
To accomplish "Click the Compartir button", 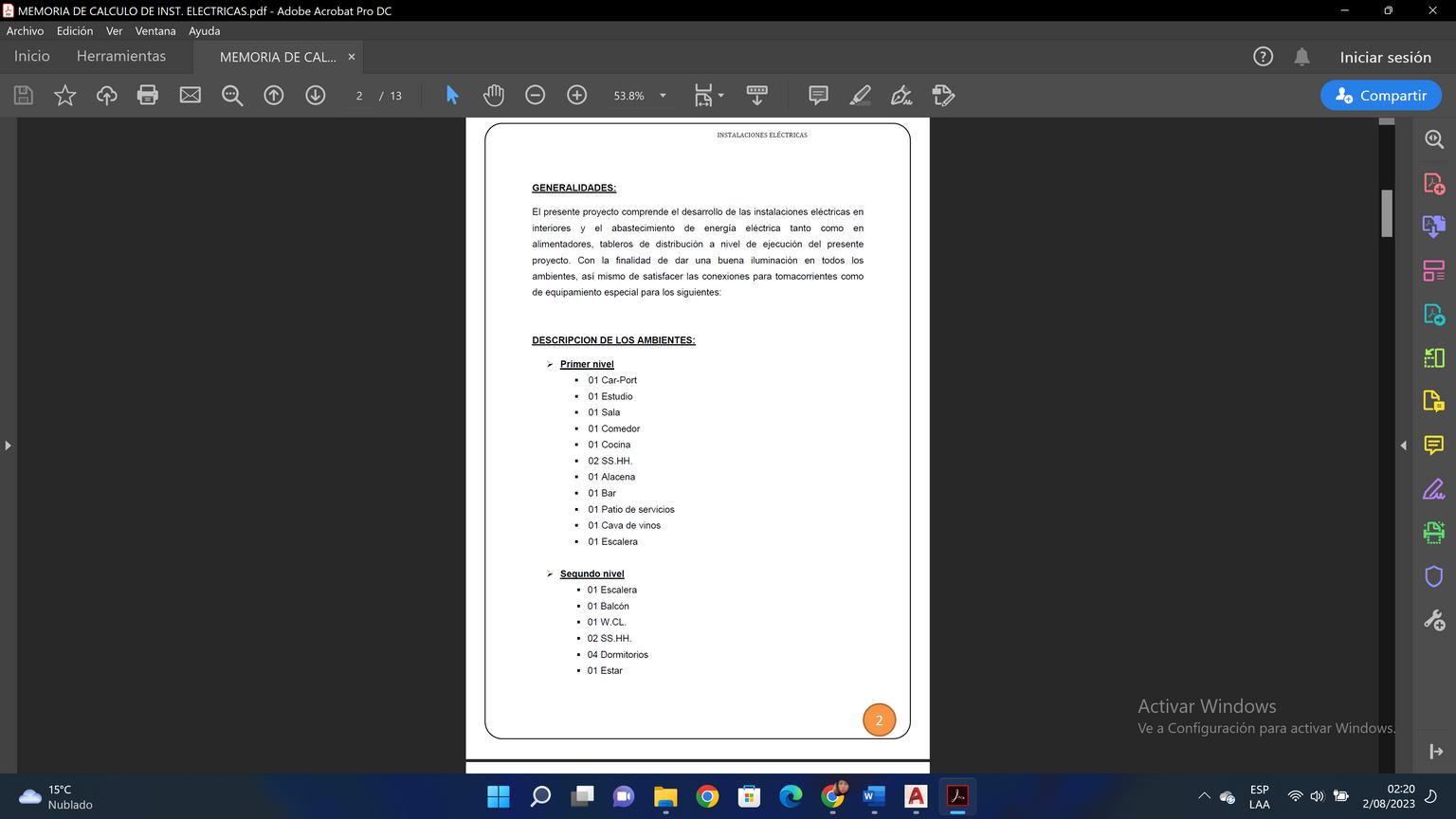I will [1381, 95].
